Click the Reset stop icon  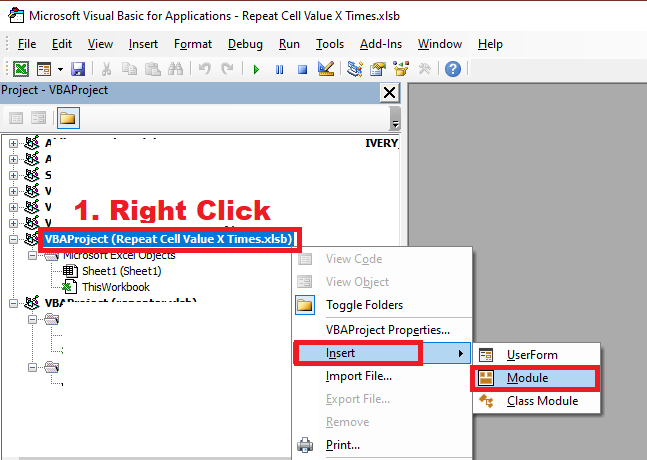pyautogui.click(x=302, y=69)
